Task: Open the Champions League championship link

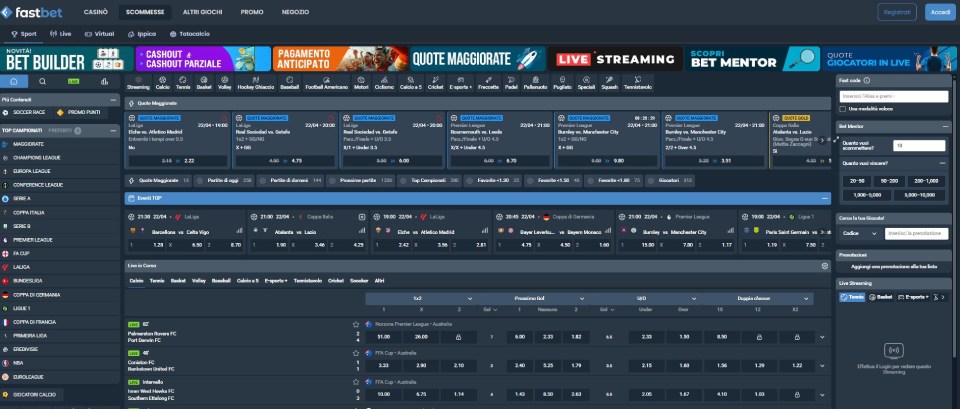Action: 36,157
